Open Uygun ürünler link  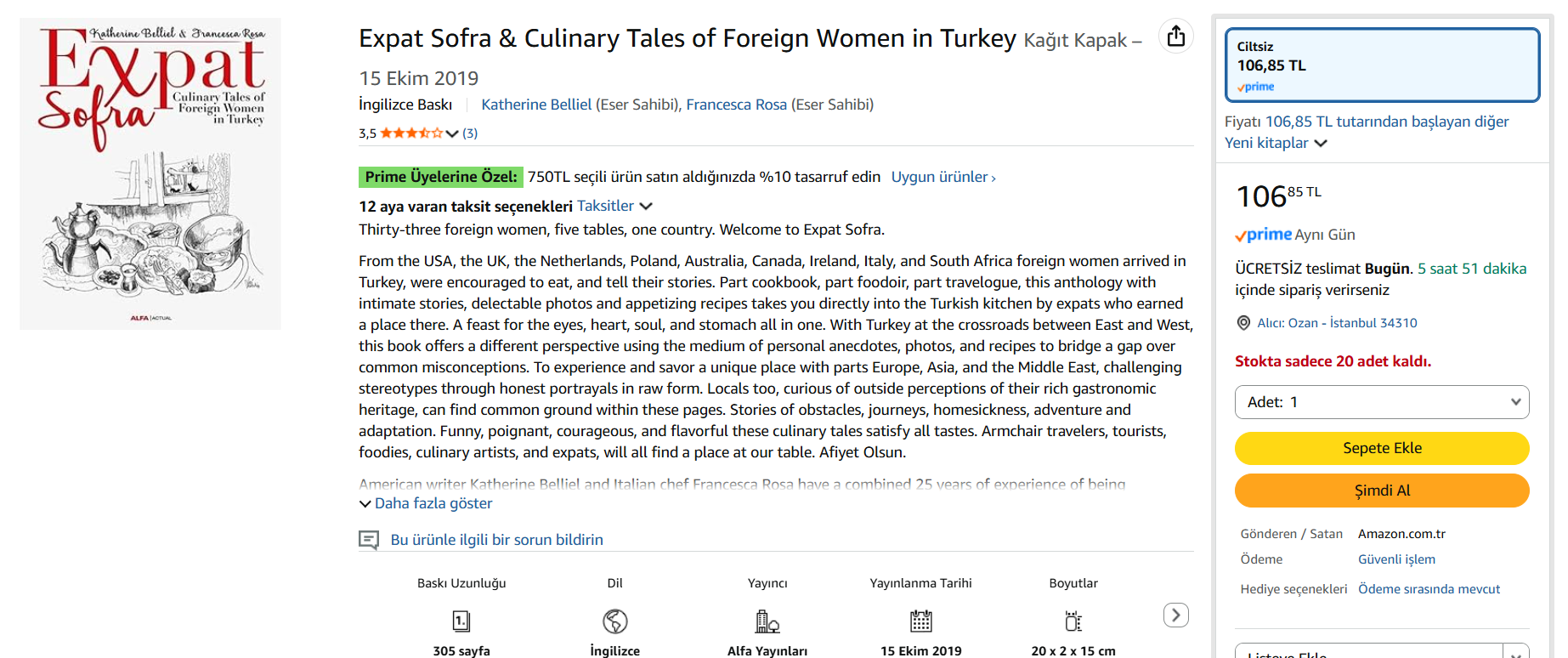tap(943, 177)
